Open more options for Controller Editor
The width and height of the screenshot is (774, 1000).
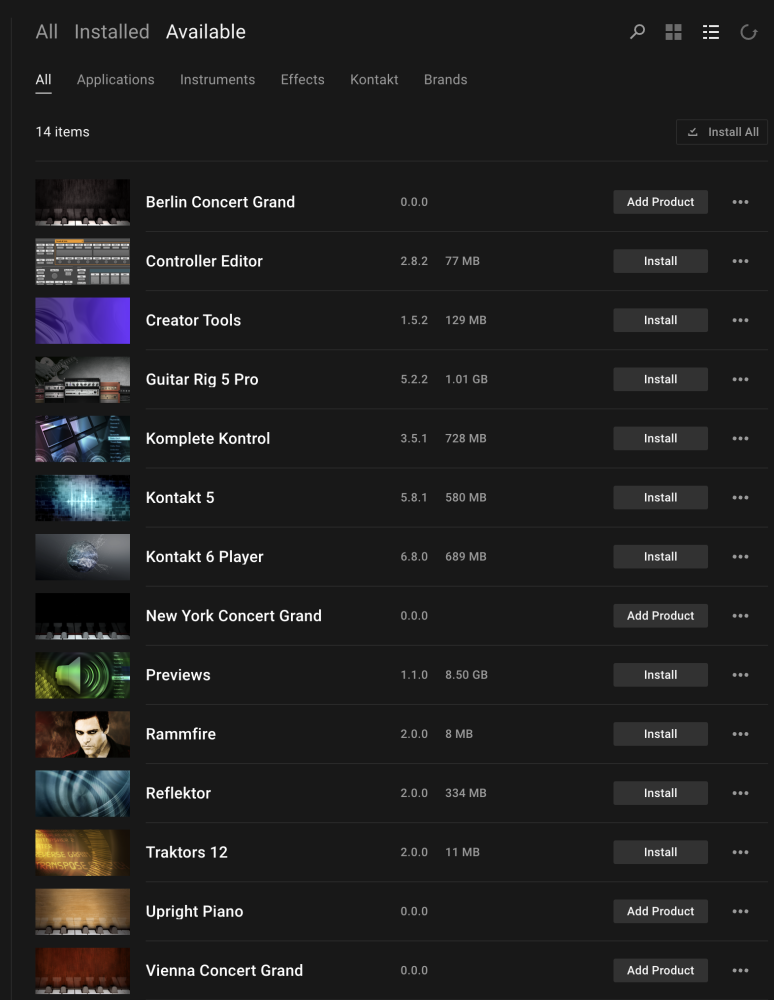click(x=740, y=261)
